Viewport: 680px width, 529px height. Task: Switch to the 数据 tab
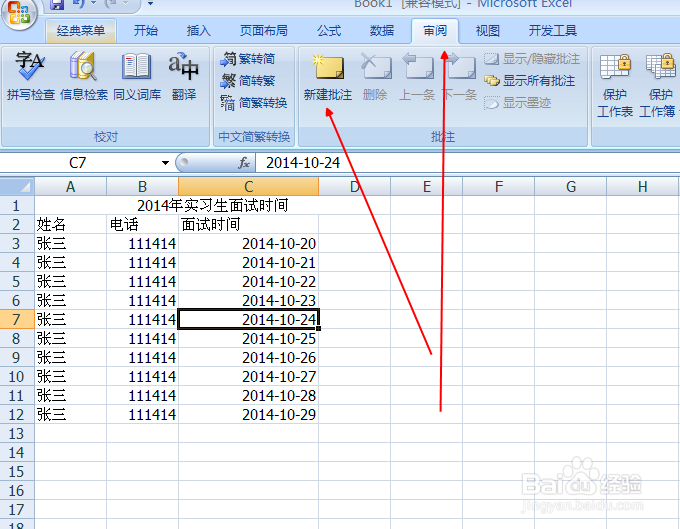tap(382, 31)
